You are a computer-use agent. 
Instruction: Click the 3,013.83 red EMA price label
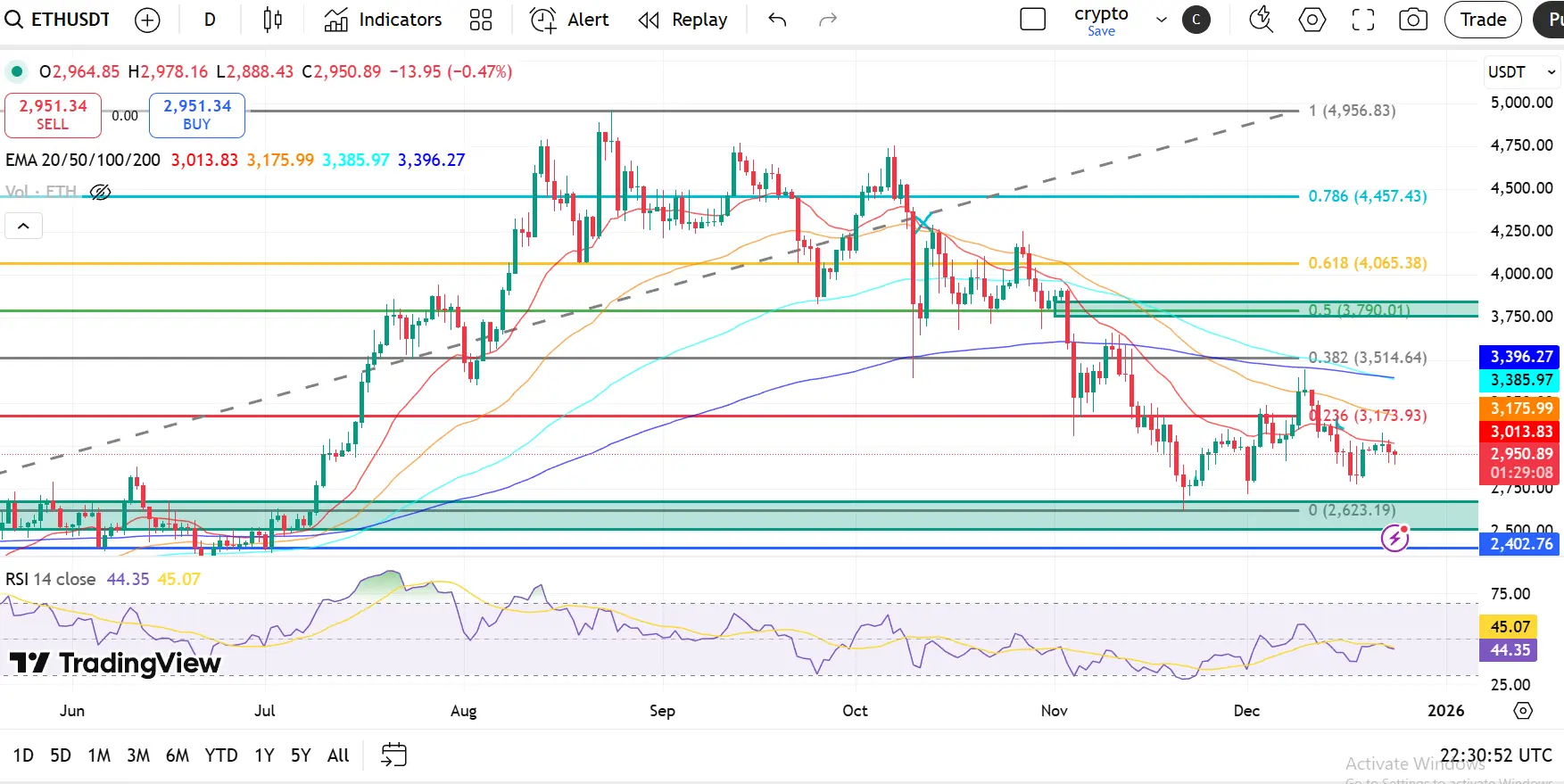1519,432
